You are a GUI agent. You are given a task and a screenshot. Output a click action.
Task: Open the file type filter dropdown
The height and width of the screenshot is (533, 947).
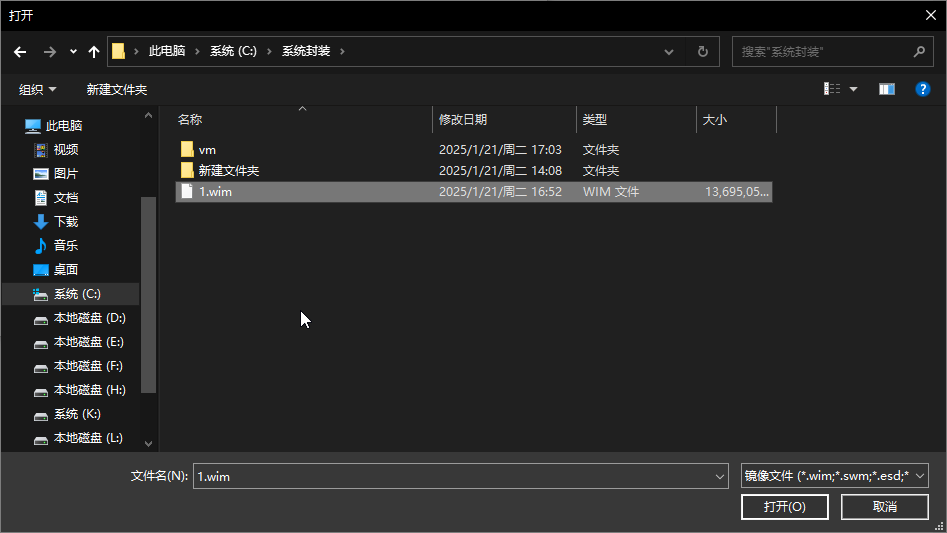click(x=835, y=476)
